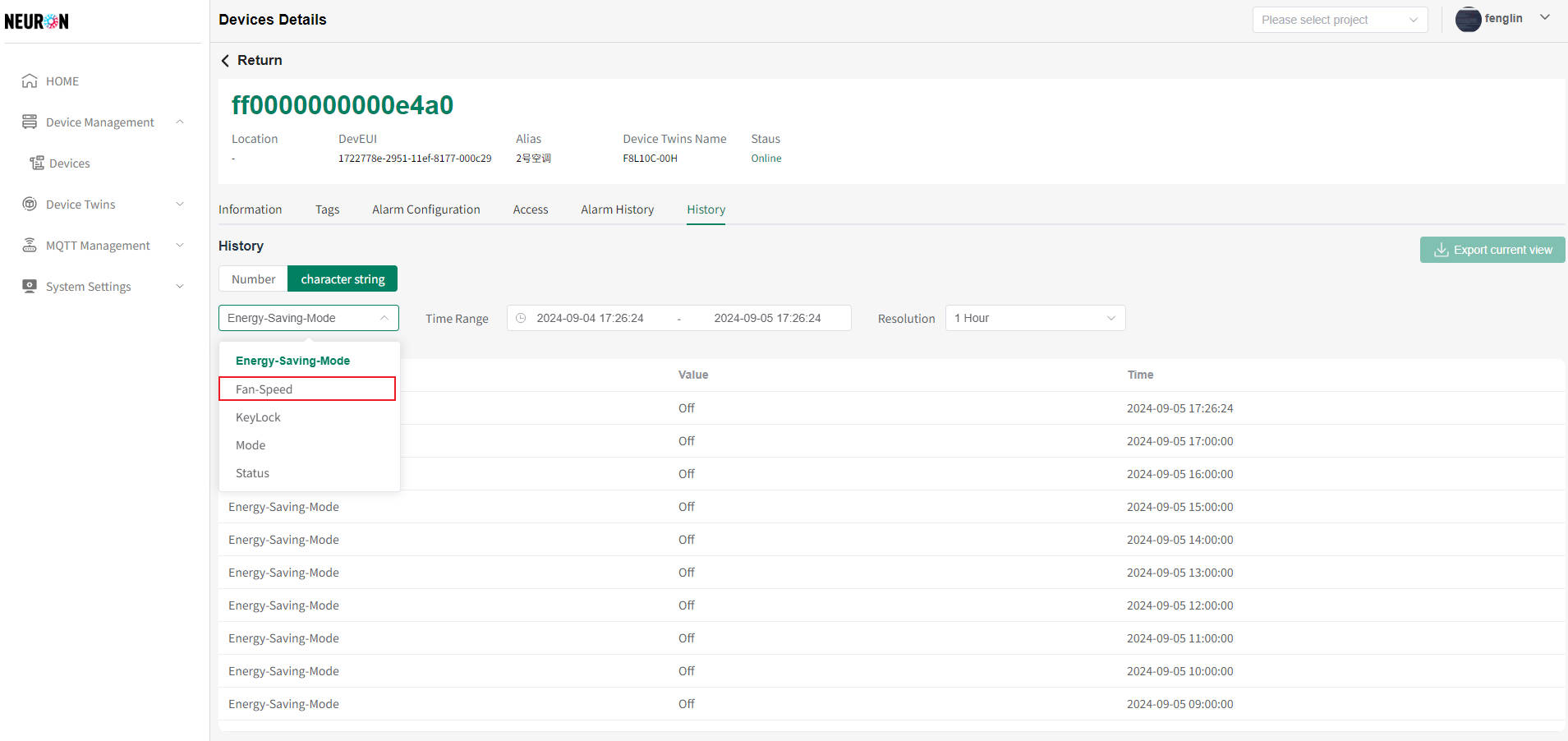This screenshot has width=1568, height=741.
Task: Click the DevEUI value 1722778e-2951-11ef-8177-000c29
Action: (415, 159)
